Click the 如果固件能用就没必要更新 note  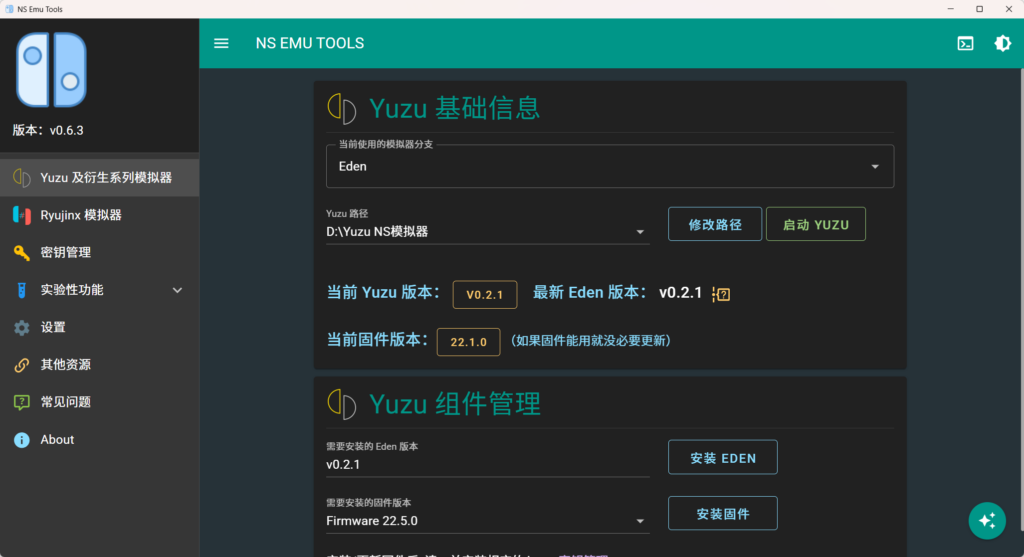[591, 341]
